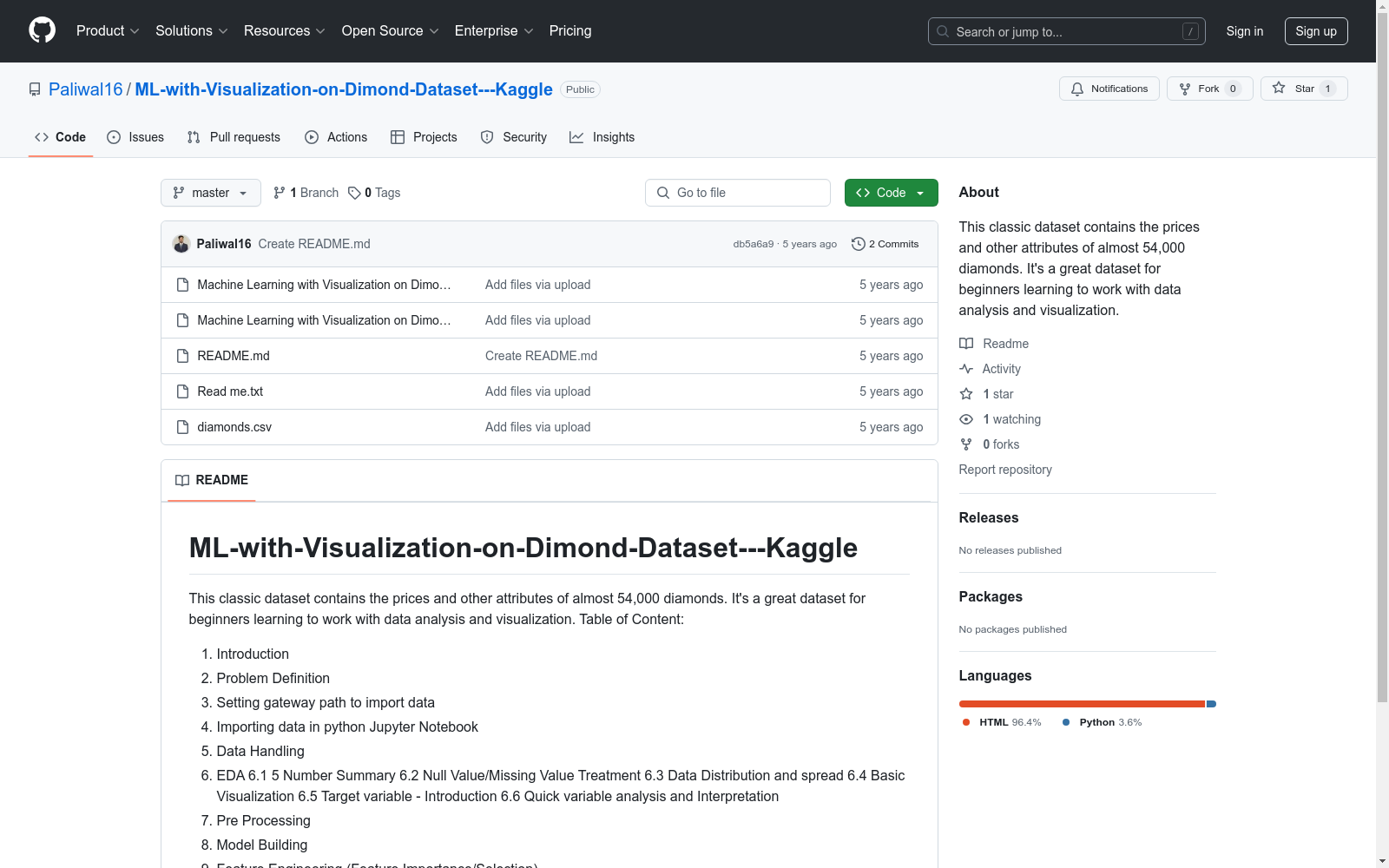Screen dimensions: 1389x868
Task: Click the tag icon for 0 Tags
Action: point(354,193)
